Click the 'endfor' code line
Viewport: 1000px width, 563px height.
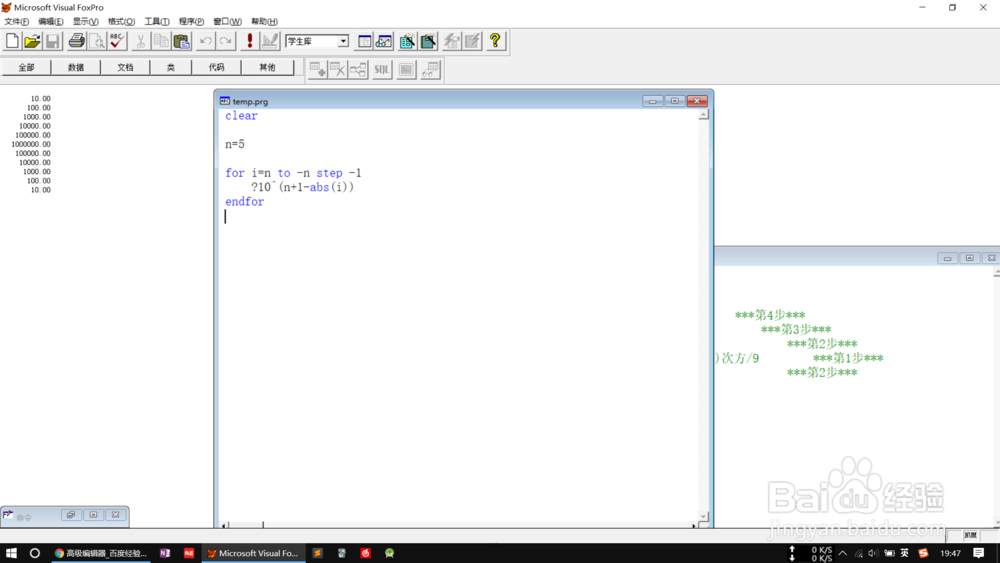point(244,202)
